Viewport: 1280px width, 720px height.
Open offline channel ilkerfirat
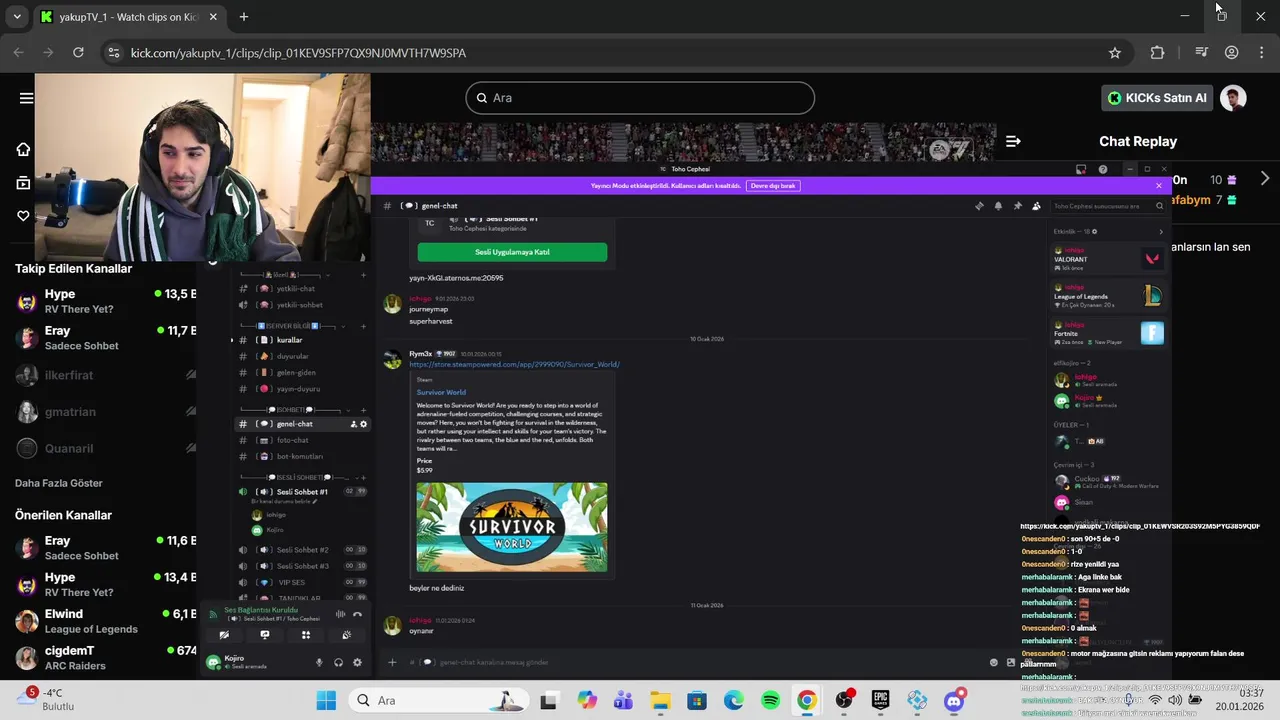[105, 375]
